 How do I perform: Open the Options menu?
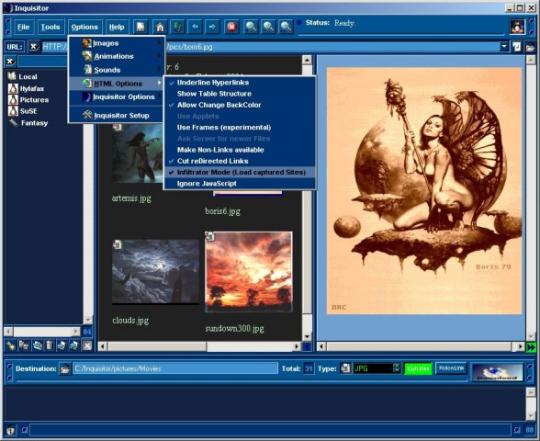pos(85,27)
